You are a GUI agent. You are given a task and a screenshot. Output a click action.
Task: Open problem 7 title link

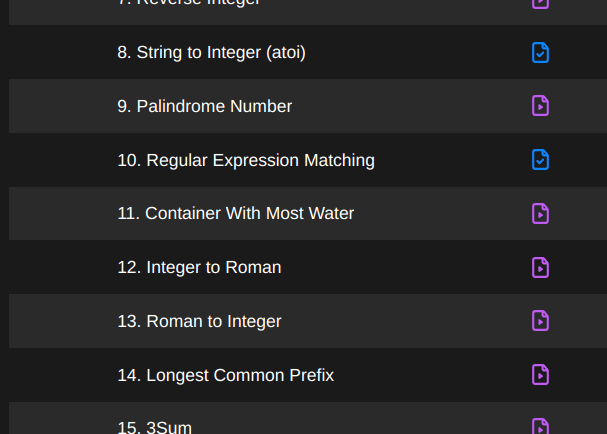[x=189, y=3]
